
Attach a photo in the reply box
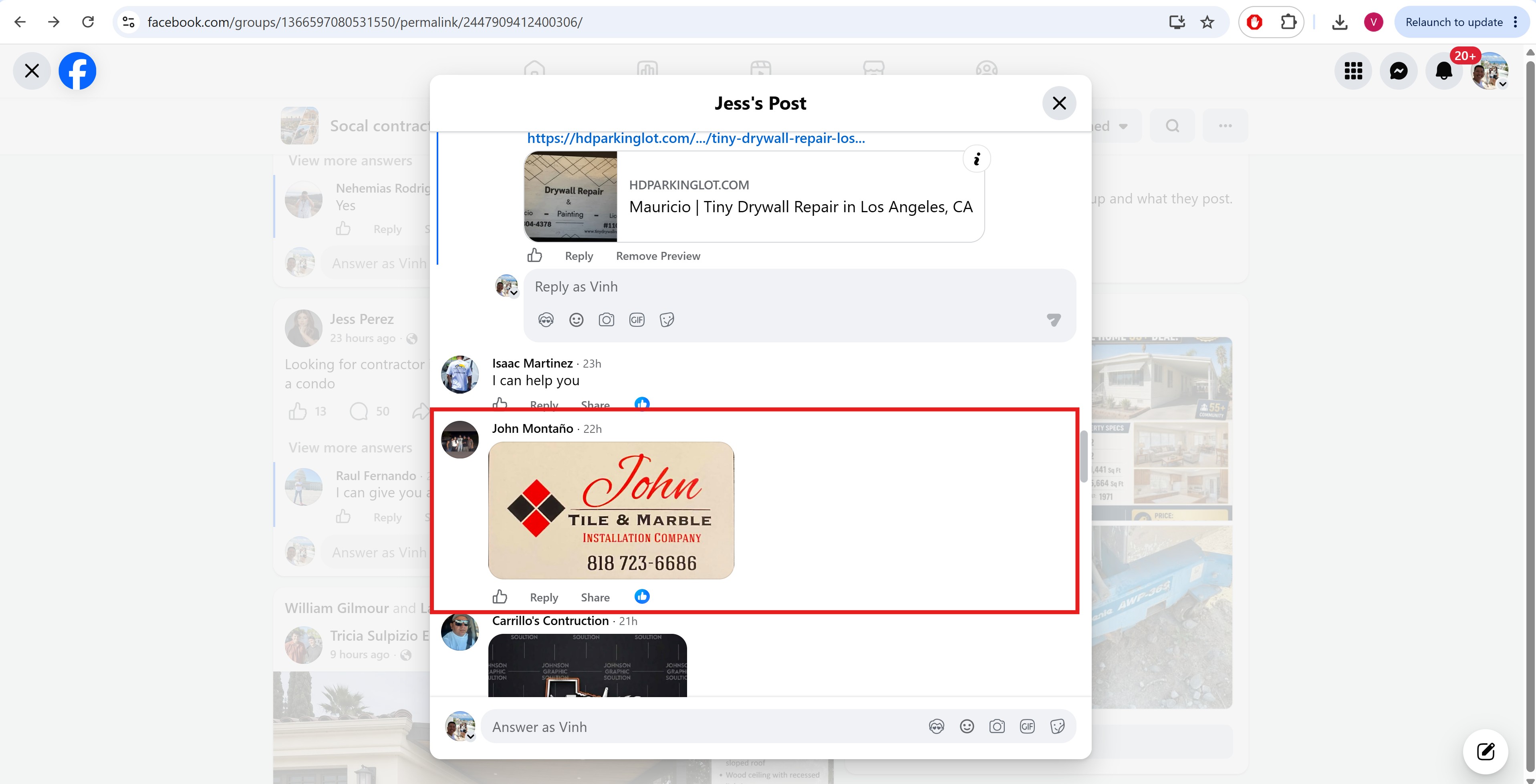tap(607, 320)
